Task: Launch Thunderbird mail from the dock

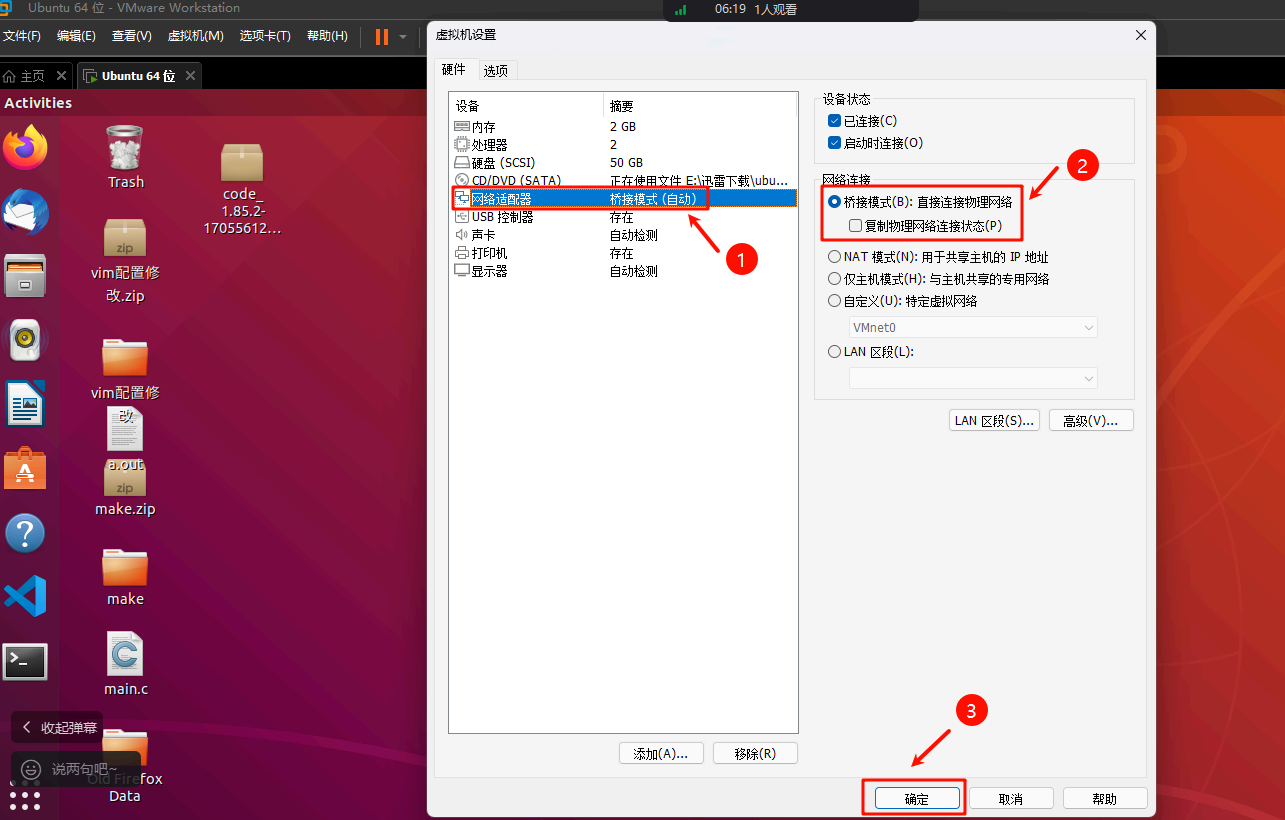Action: (25, 212)
